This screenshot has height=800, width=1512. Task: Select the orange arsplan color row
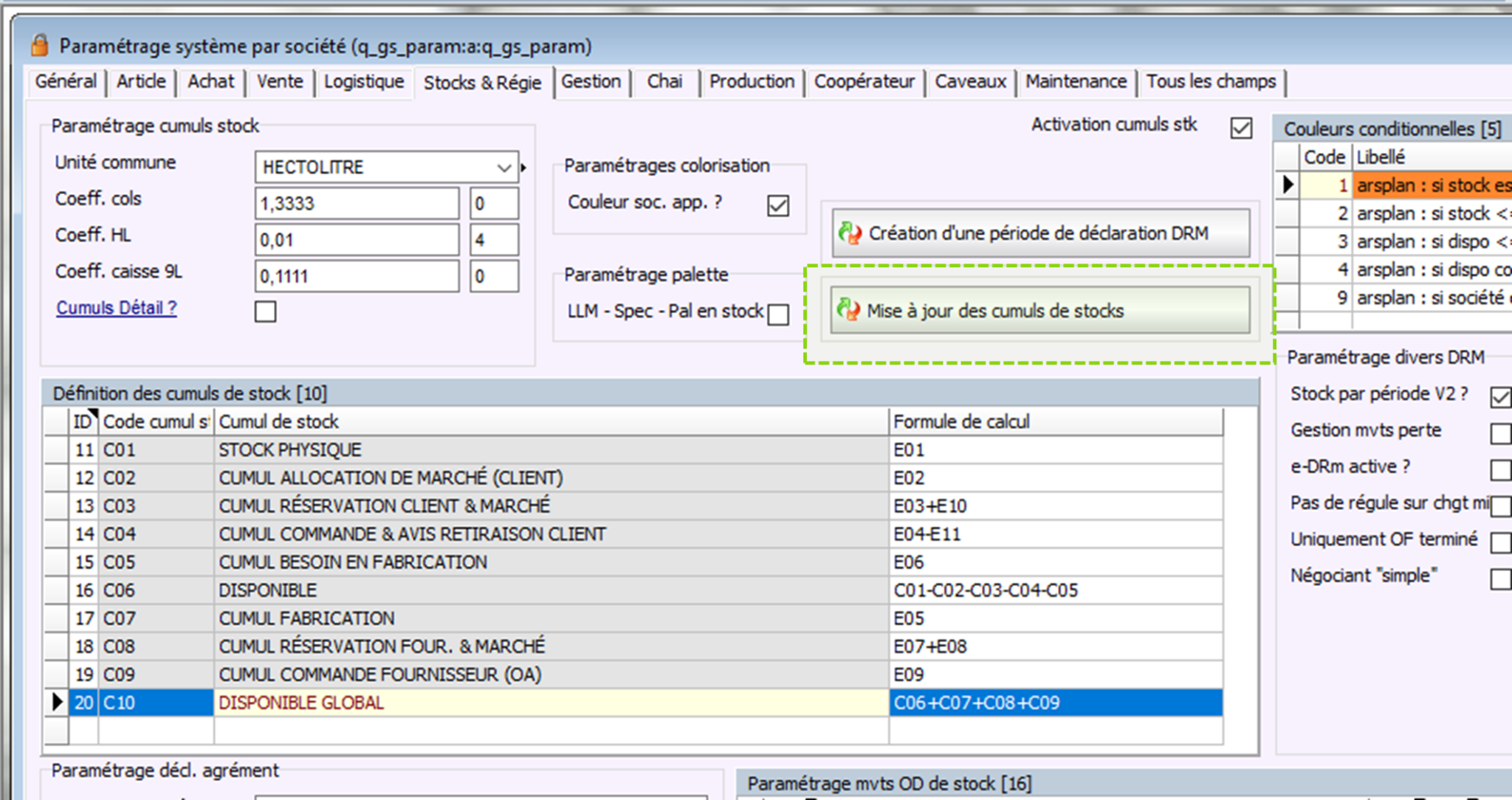(1432, 185)
